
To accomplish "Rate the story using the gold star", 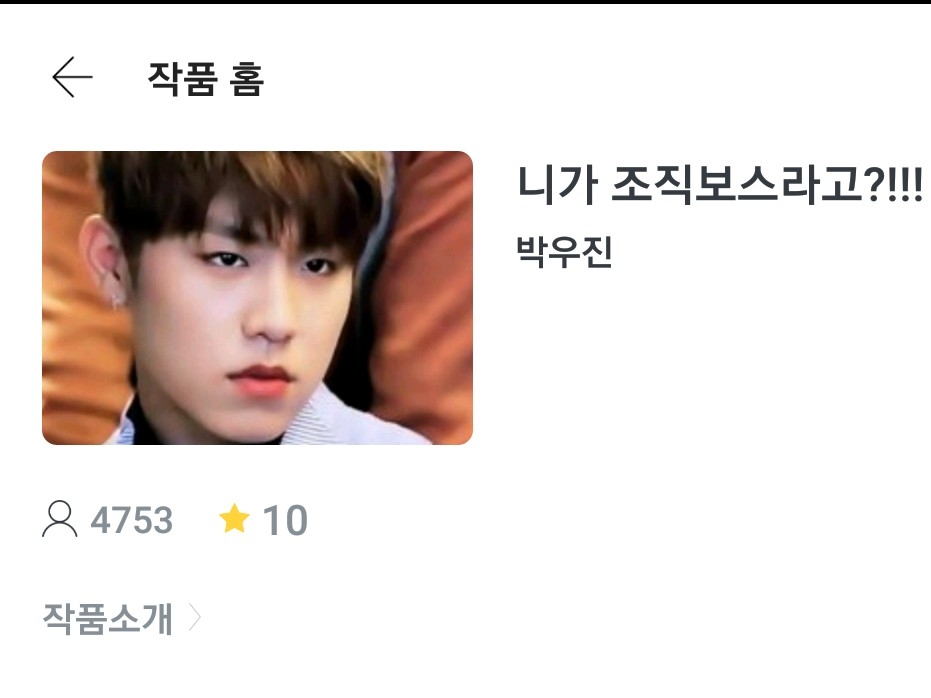I will (234, 518).
